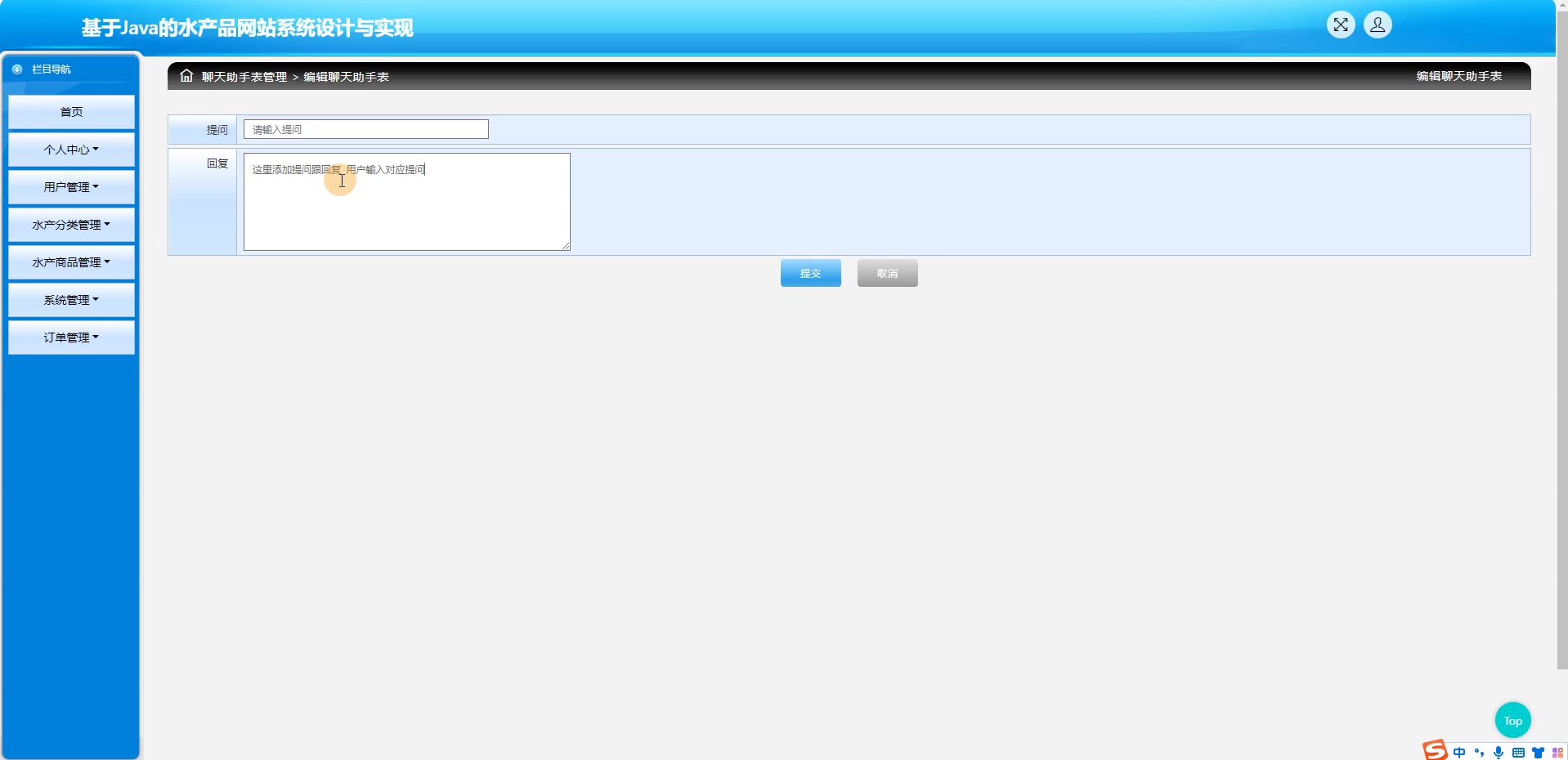Click inside the 回复 textarea
Viewport: 1568px width, 760px height.
coord(407,202)
